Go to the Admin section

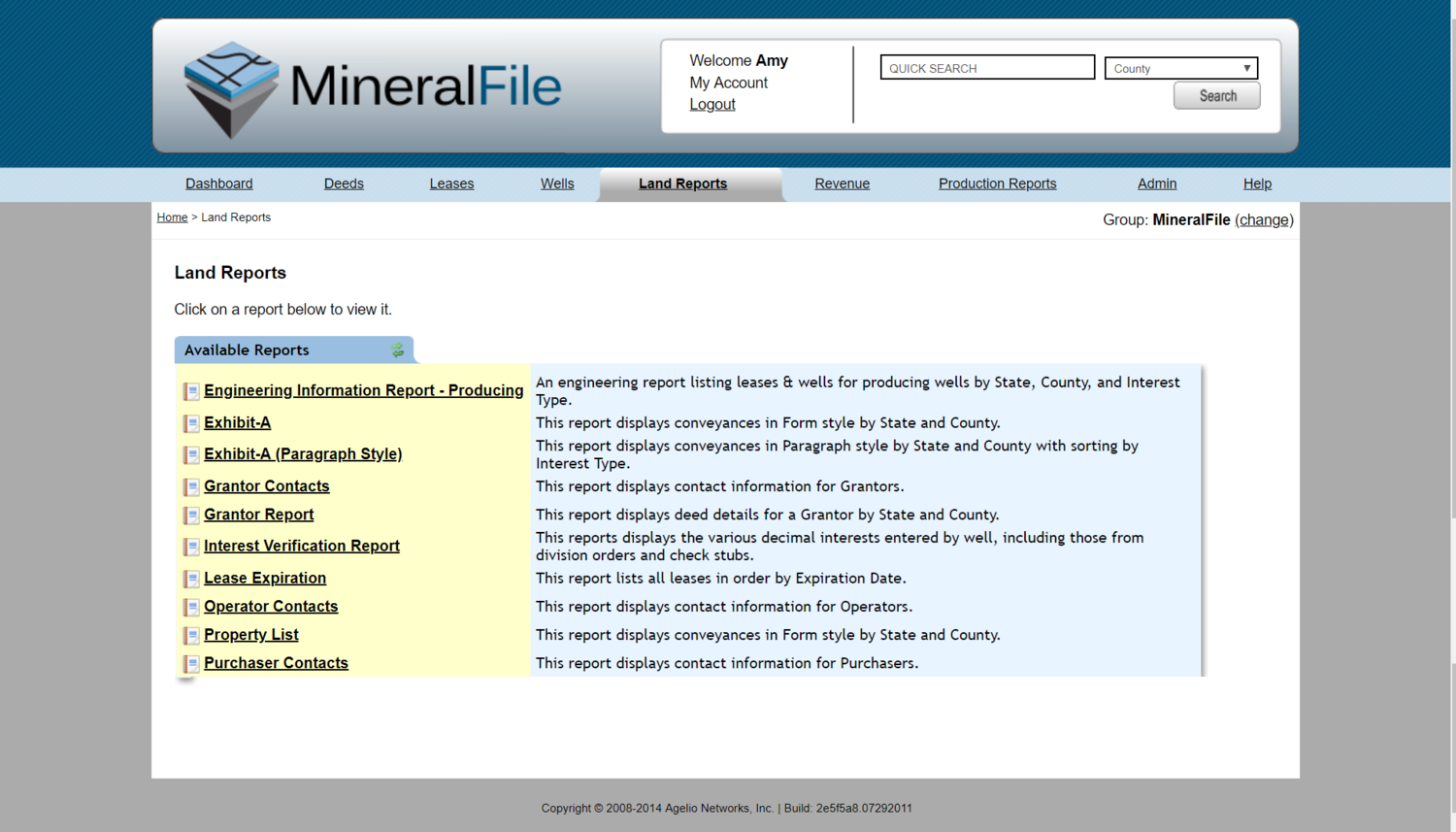point(1157,183)
